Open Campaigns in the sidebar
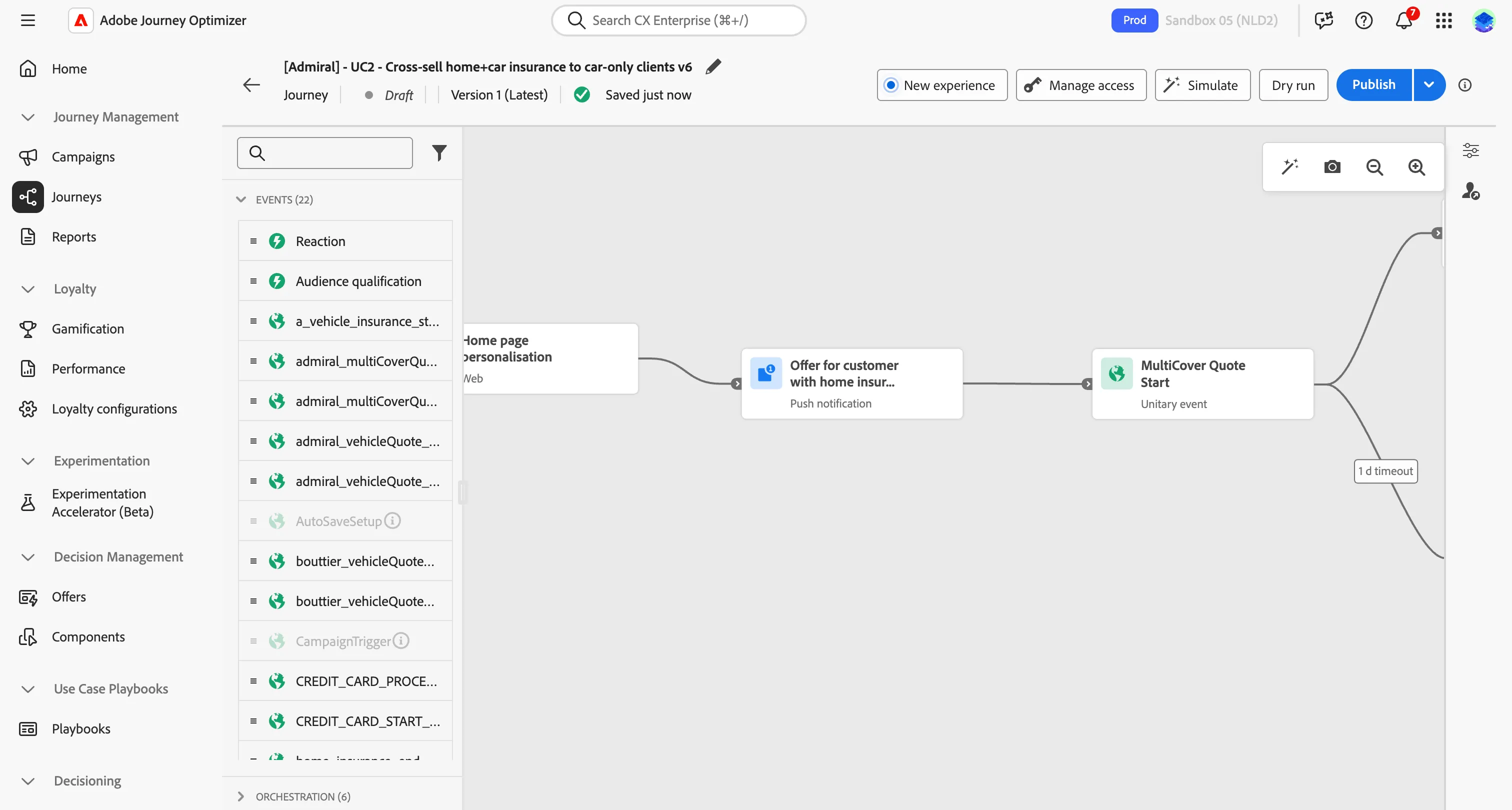The image size is (1512, 810). (83, 156)
